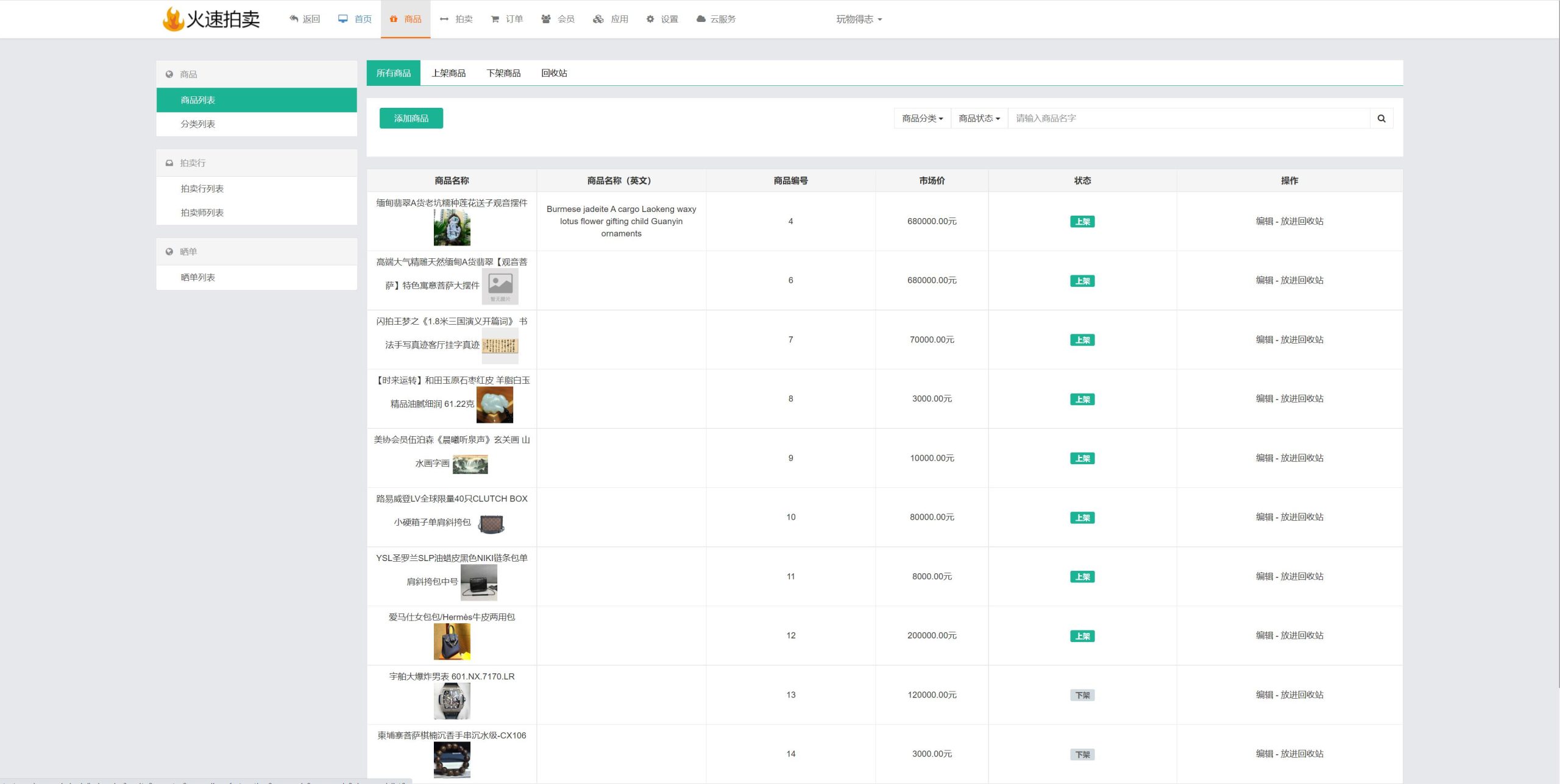Select the 所有商品 tab
Viewport: 1560px width, 784px height.
pyautogui.click(x=394, y=72)
